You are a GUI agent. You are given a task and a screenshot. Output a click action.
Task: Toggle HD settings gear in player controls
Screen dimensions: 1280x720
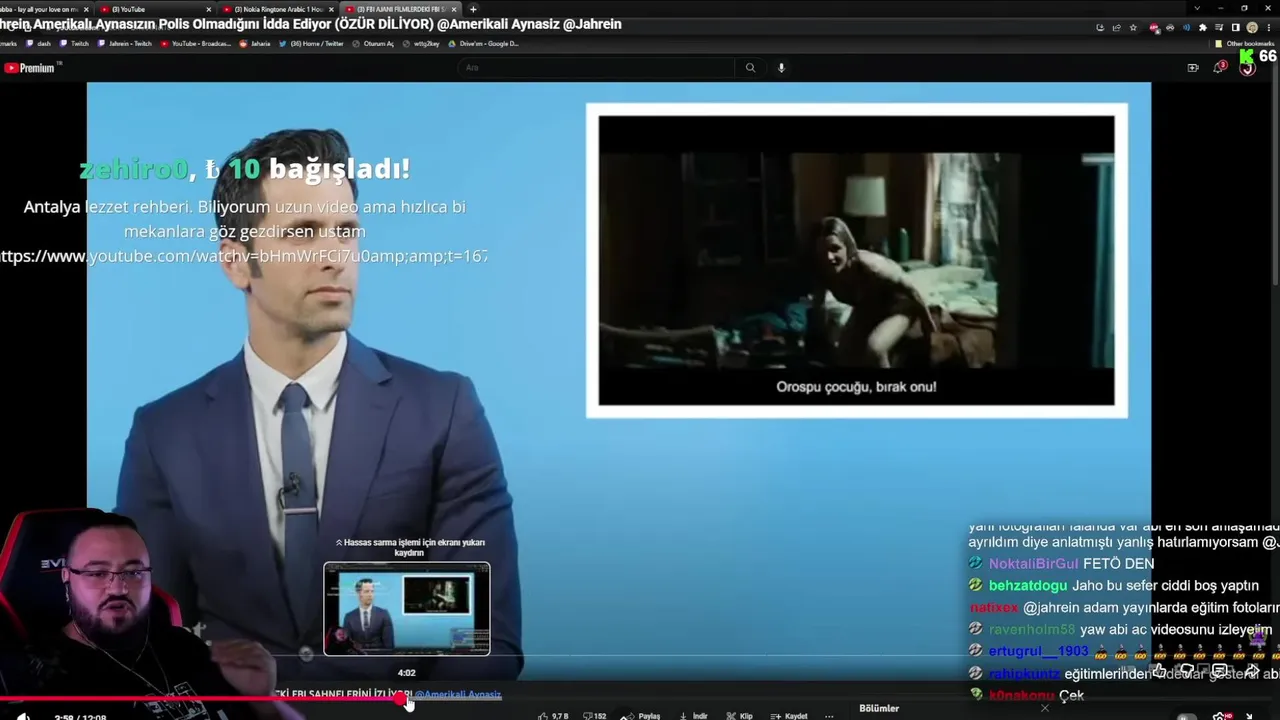tap(1222, 716)
